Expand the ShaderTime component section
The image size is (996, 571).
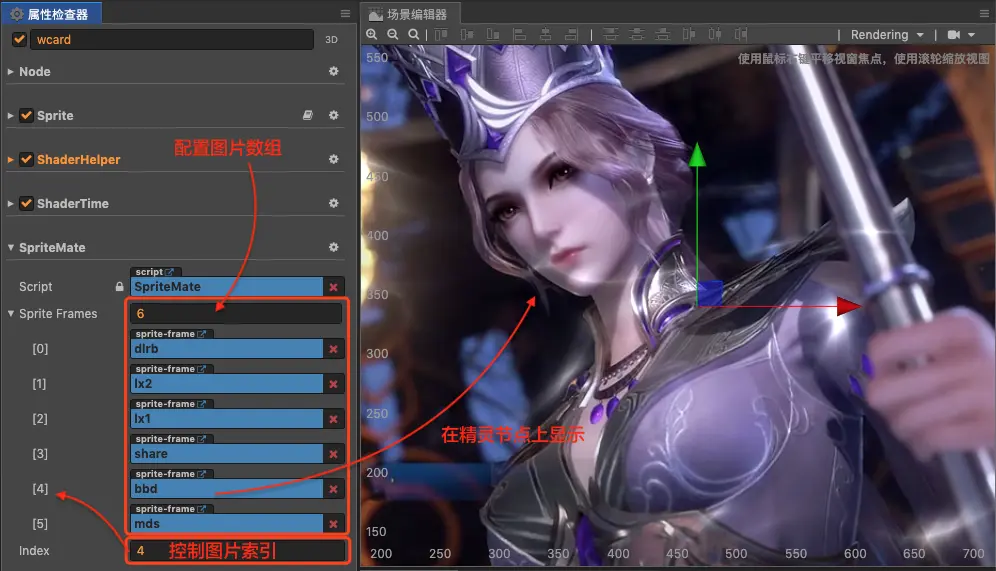10,203
